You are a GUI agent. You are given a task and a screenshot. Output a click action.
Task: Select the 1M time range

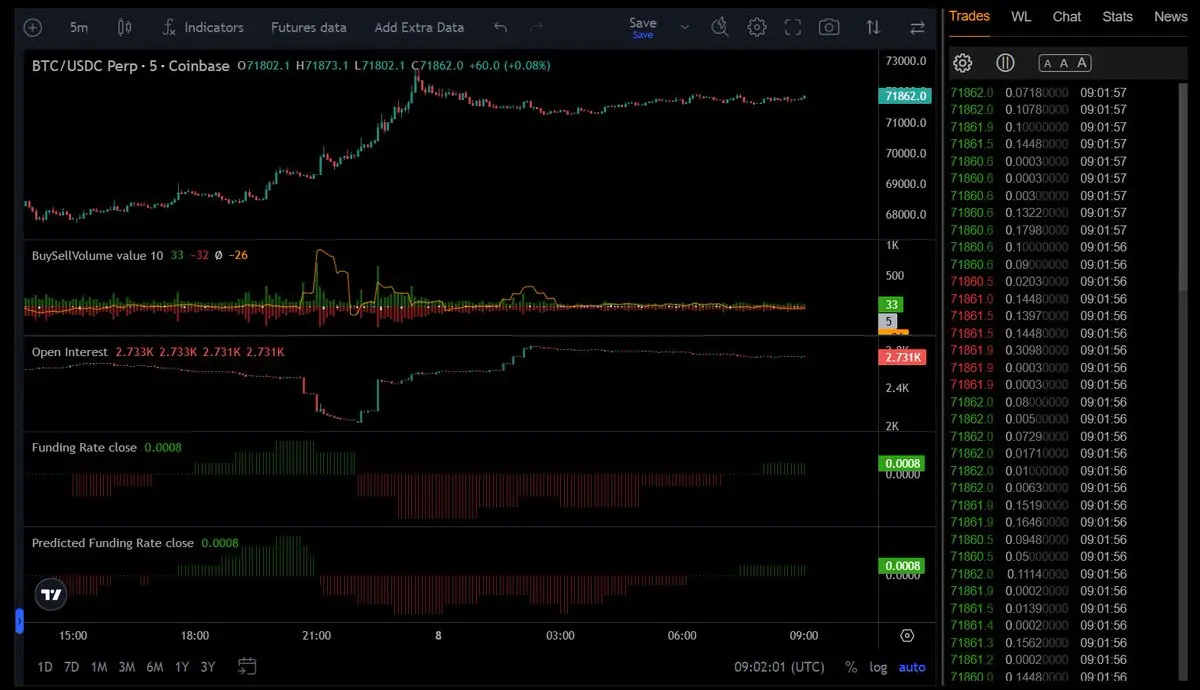tap(99, 667)
